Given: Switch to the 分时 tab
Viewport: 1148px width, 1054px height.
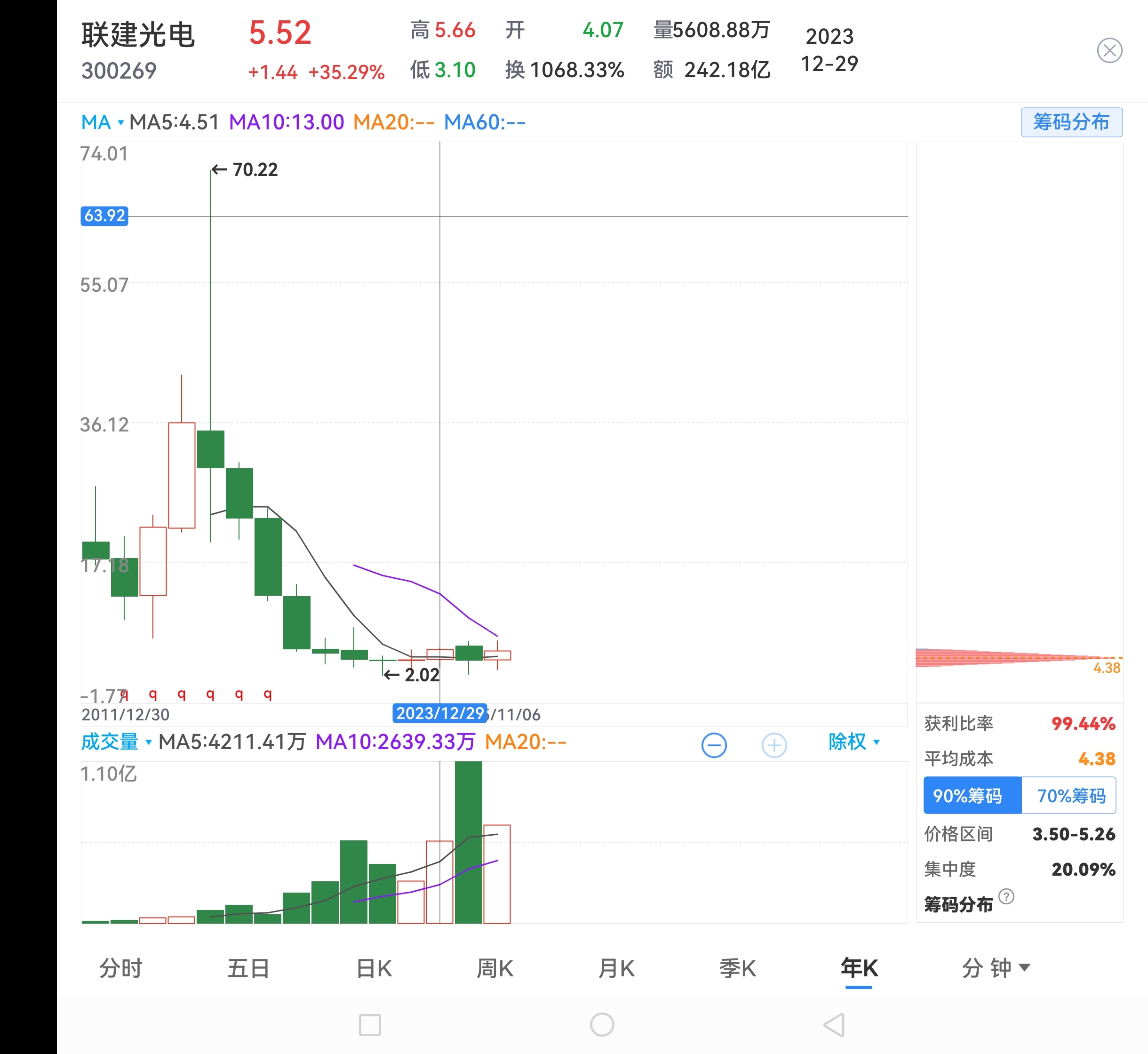Looking at the screenshot, I should pos(120,968).
